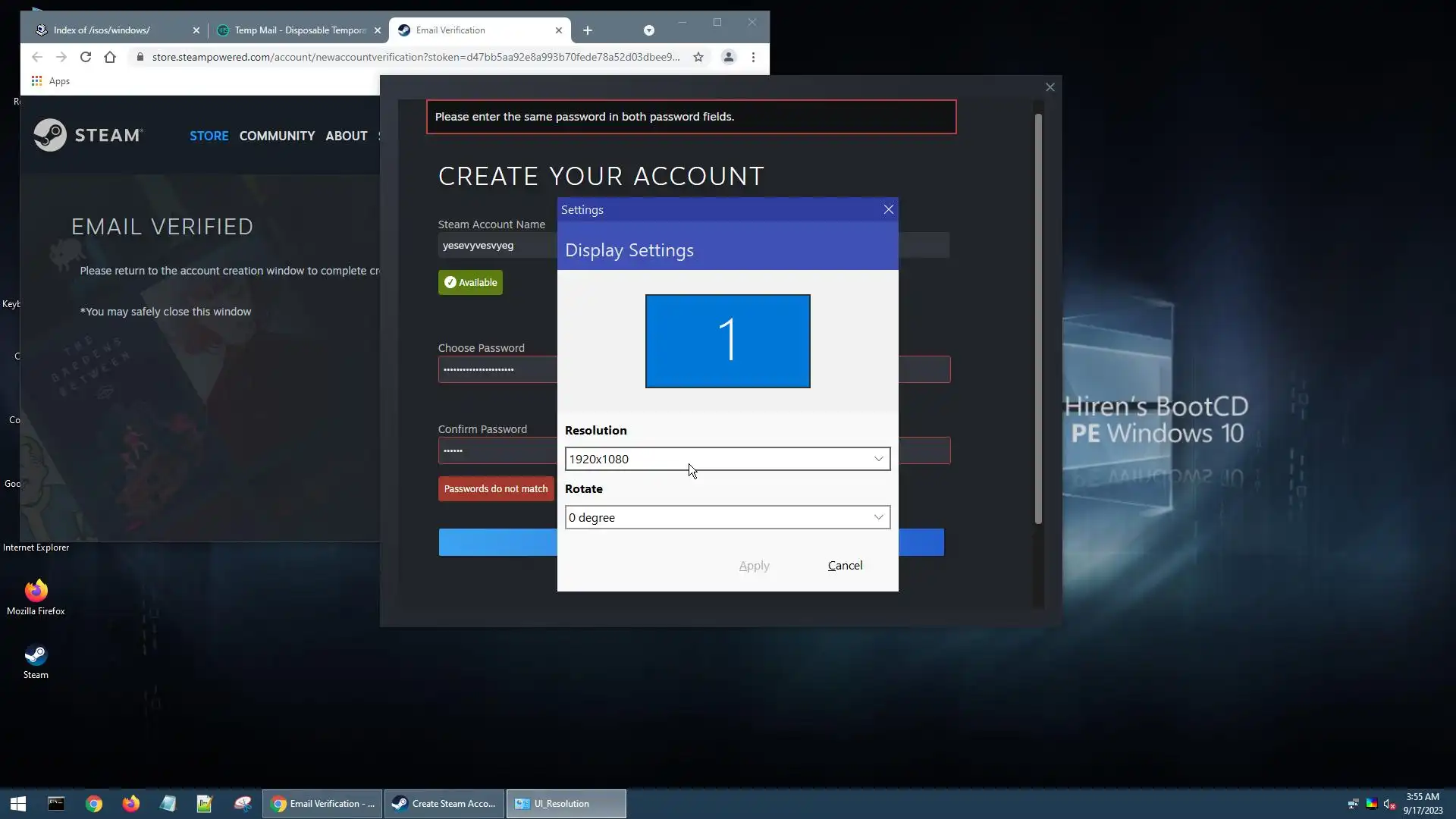
Task: Switch to Index of /isos/windows/ tab
Action: click(114, 30)
